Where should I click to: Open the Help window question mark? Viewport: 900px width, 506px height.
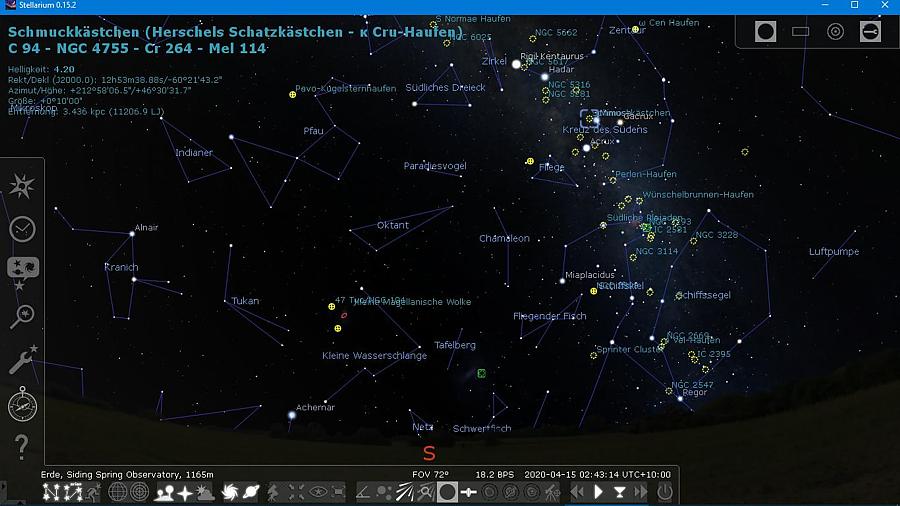(22, 445)
